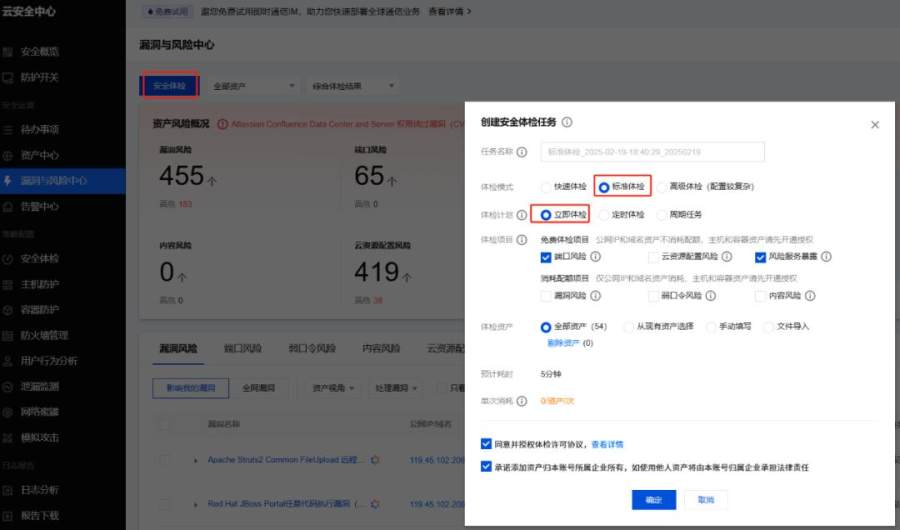The height and width of the screenshot is (530, 900).
Task: Click the info icon beside 云资源配置风险
Action: [x=726, y=257]
